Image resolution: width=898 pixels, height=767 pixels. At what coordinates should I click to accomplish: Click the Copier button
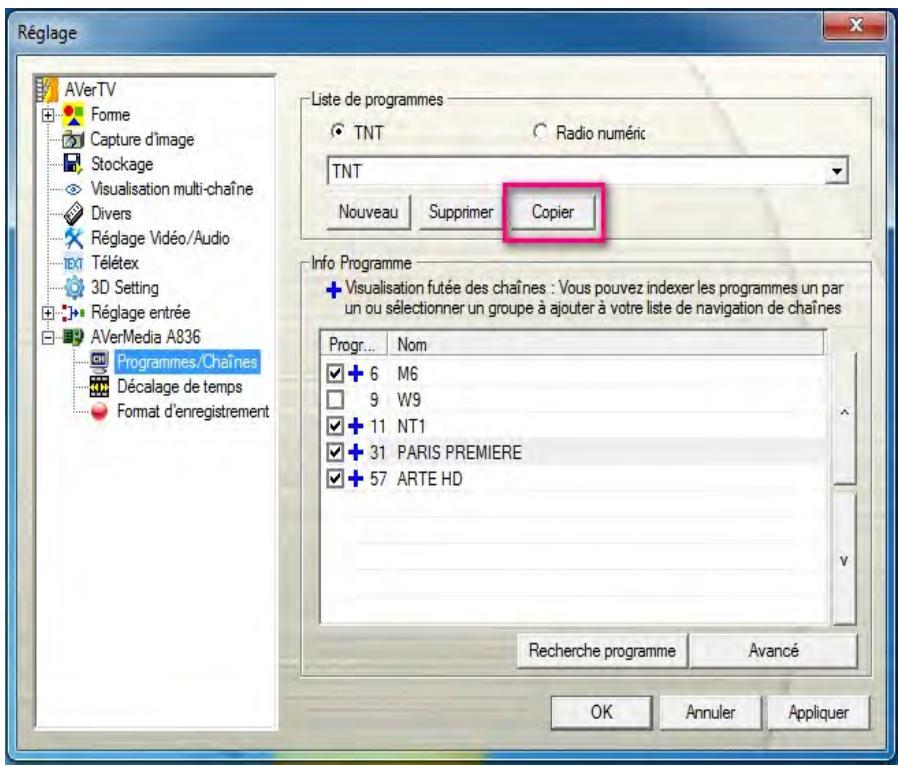click(x=553, y=212)
